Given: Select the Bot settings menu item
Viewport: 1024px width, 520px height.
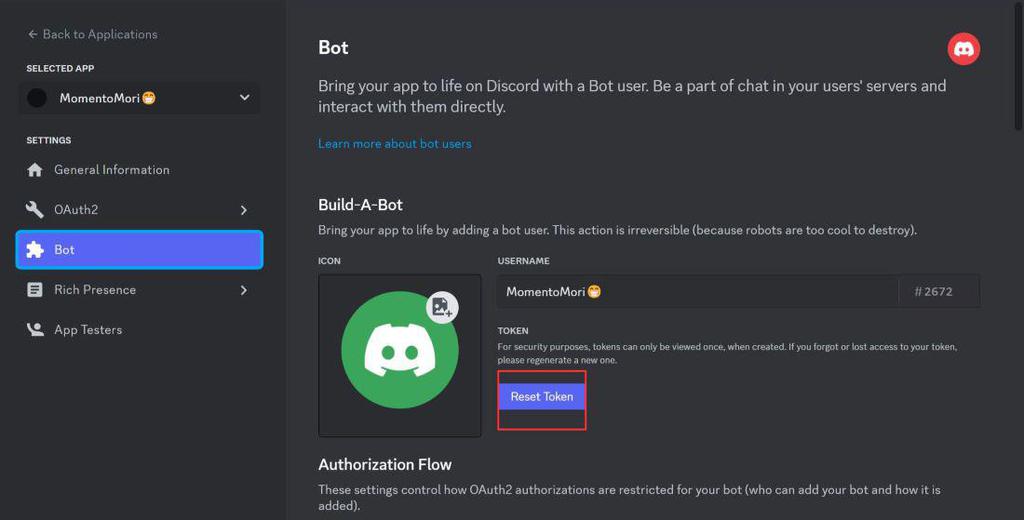Looking at the screenshot, I should click(139, 250).
